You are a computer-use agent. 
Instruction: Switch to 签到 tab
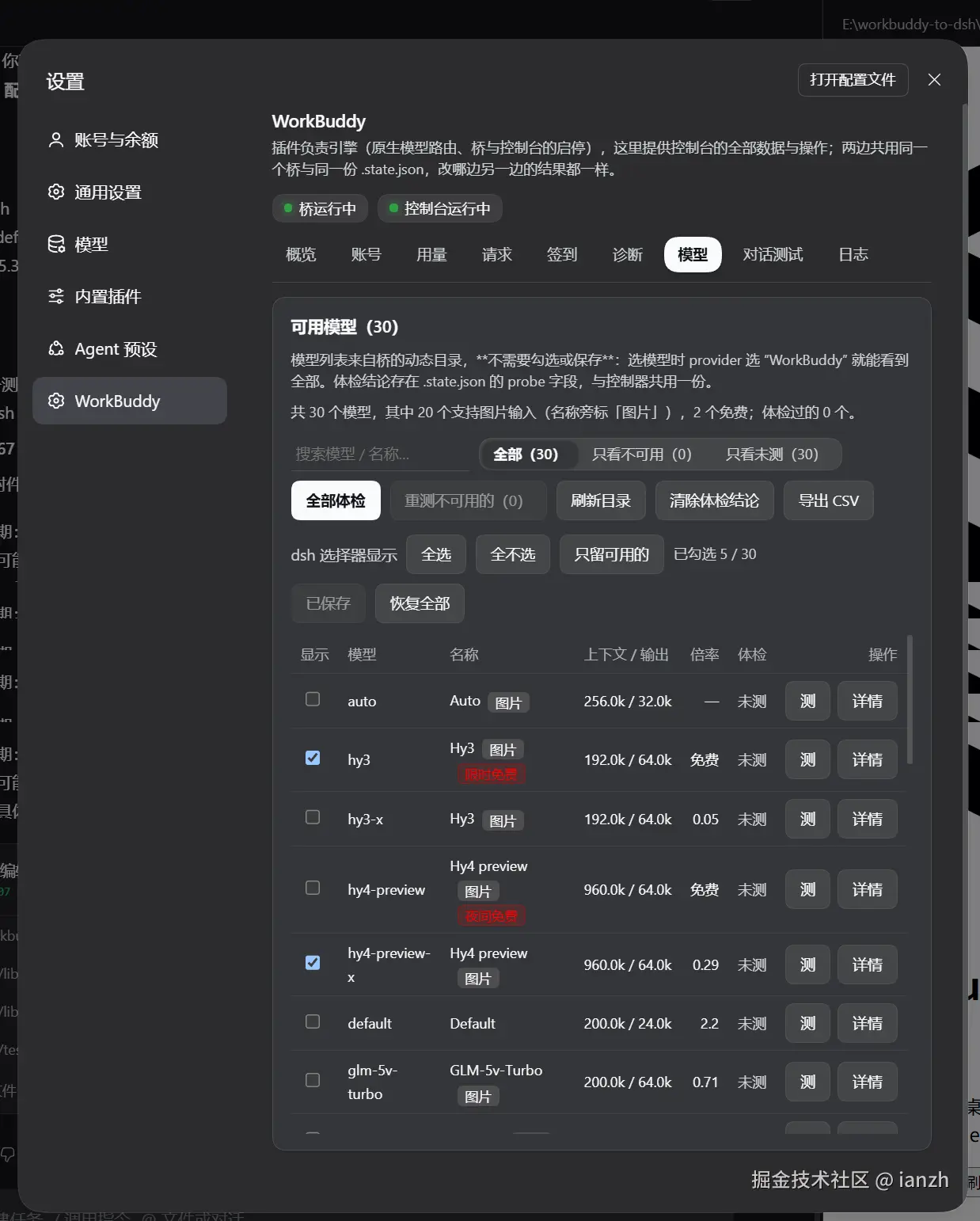click(562, 254)
